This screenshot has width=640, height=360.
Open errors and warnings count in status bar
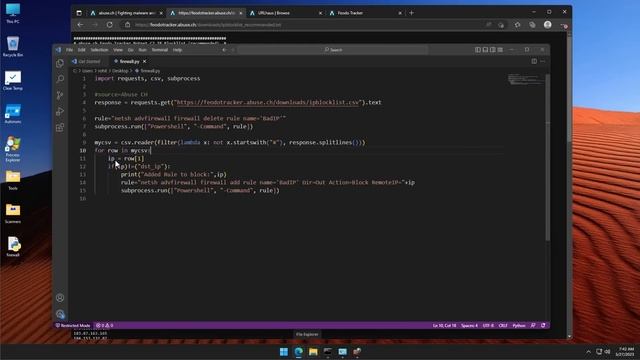click(x=104, y=326)
